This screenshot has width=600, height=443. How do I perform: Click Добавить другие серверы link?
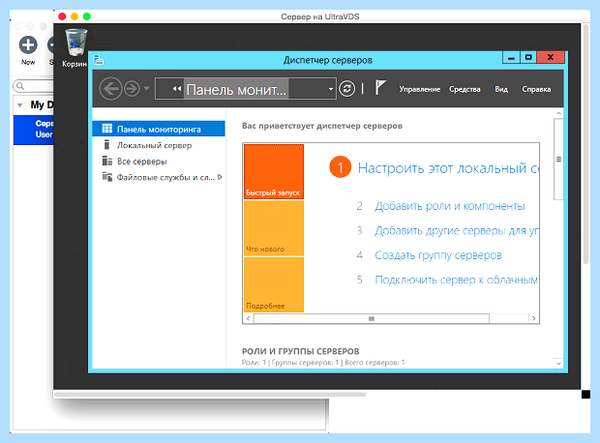(x=457, y=231)
